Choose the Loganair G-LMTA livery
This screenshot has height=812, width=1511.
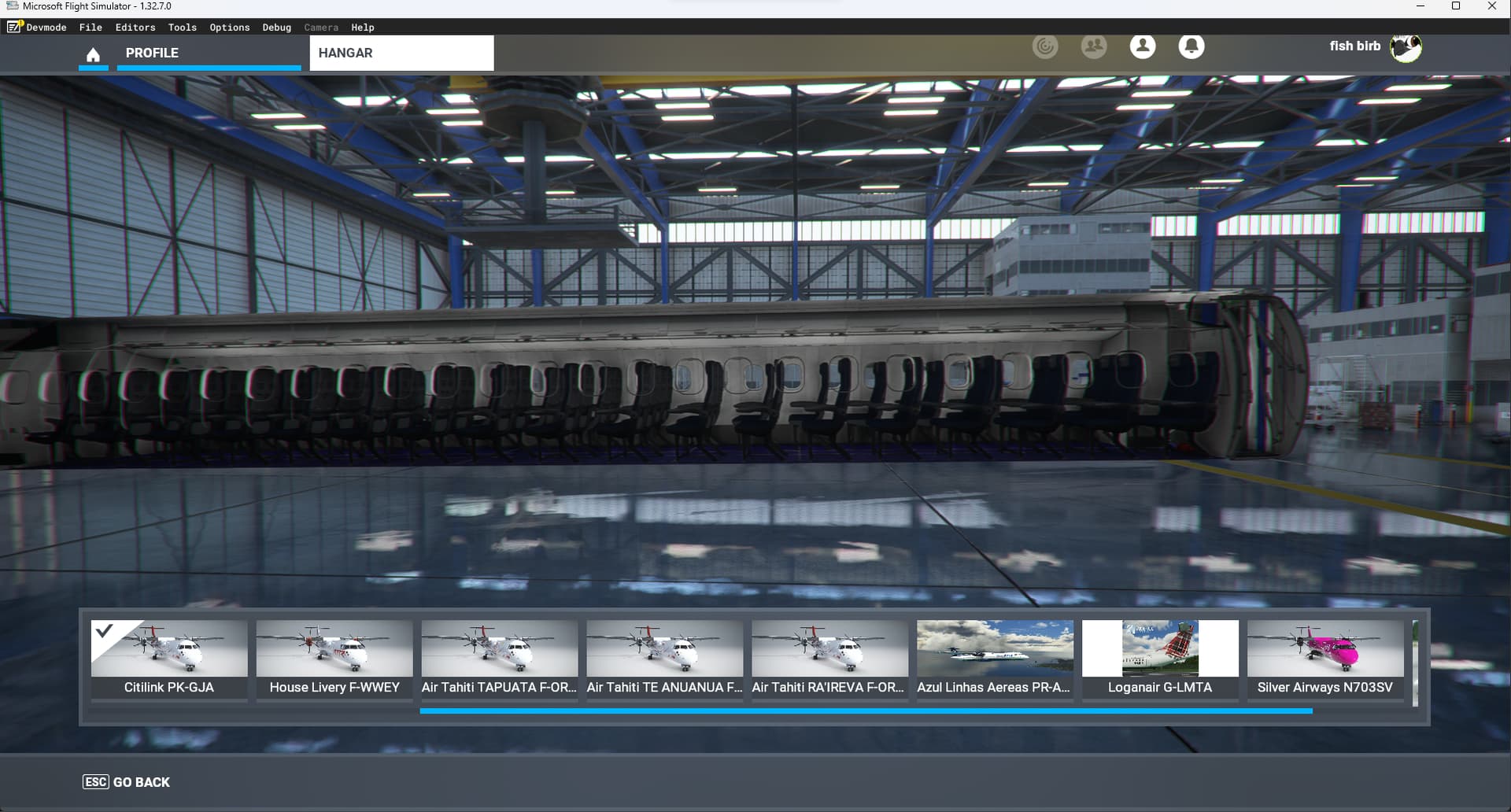1160,659
